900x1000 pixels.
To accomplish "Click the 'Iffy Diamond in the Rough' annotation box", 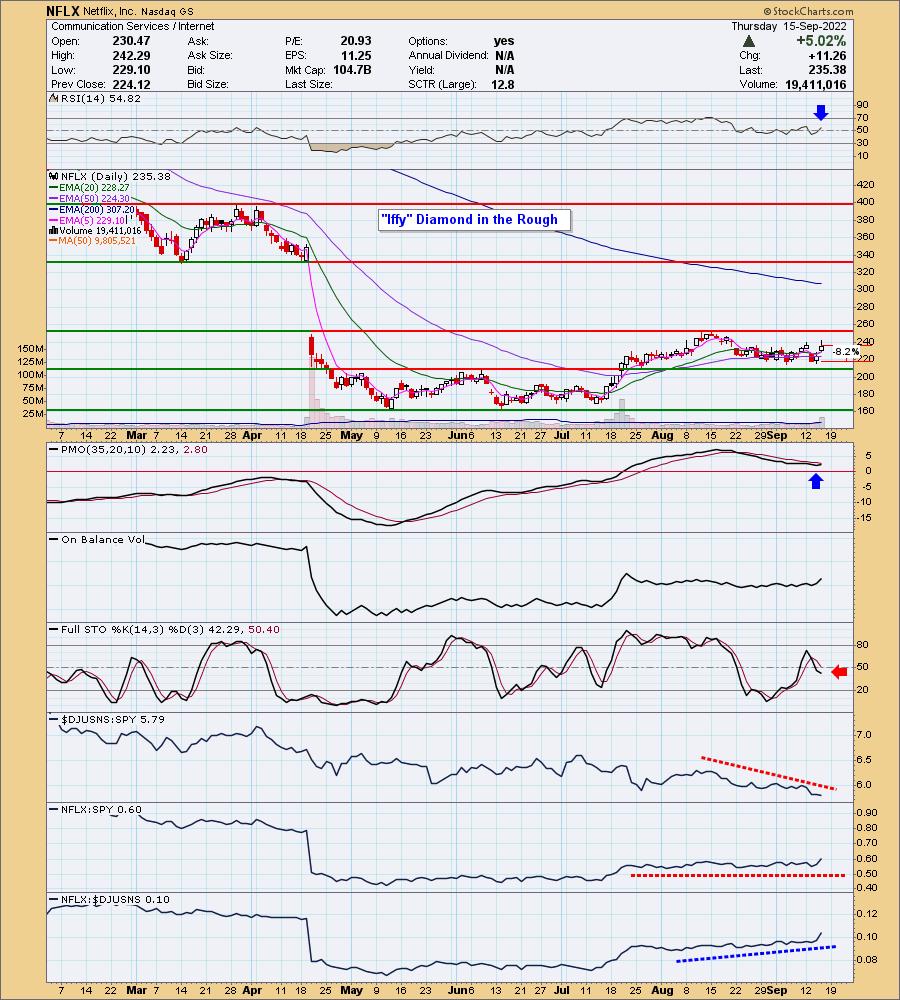I will (474, 220).
